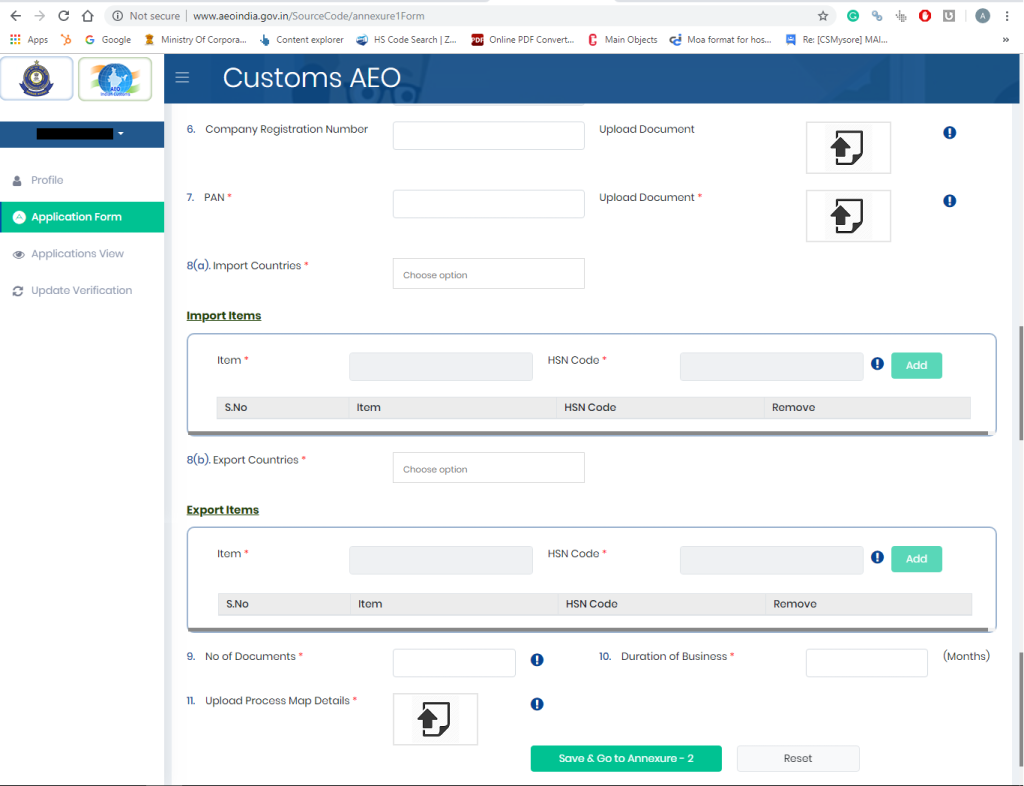Open the Export Countries dropdown

click(488, 467)
